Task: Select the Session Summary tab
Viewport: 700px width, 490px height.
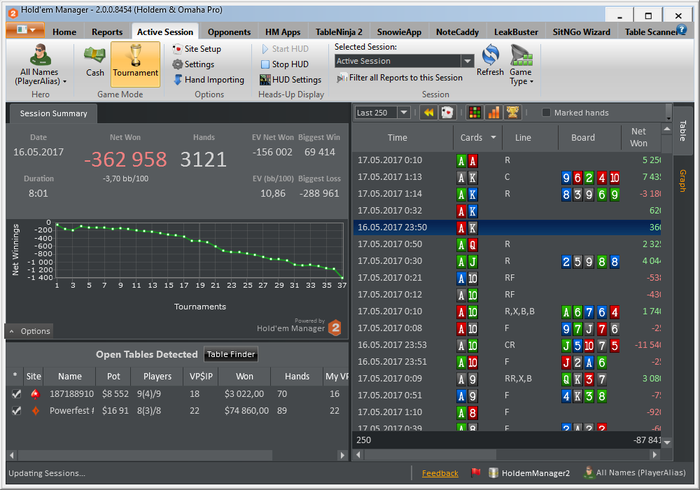Action: (x=54, y=113)
